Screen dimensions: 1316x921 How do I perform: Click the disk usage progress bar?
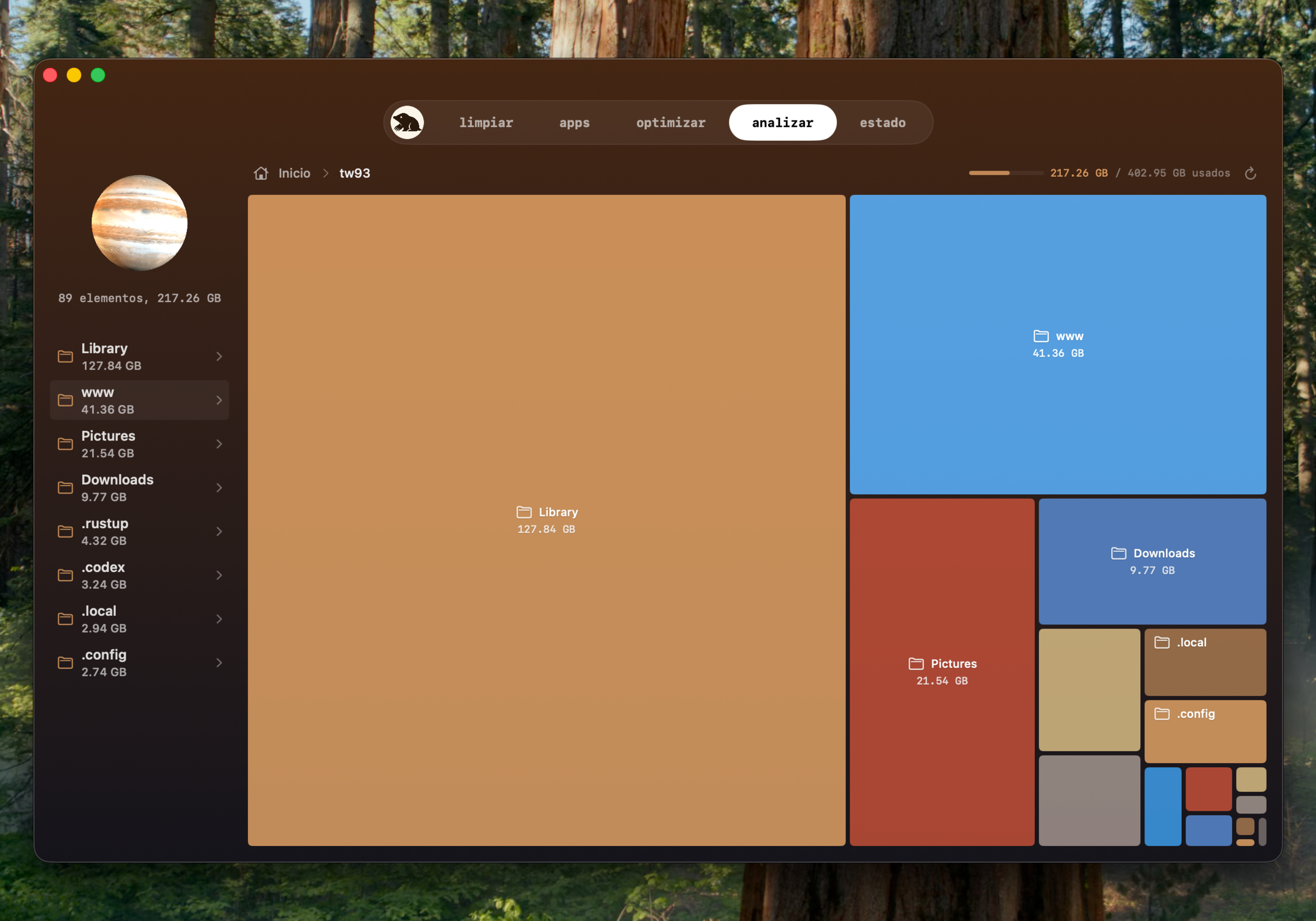tap(1005, 173)
